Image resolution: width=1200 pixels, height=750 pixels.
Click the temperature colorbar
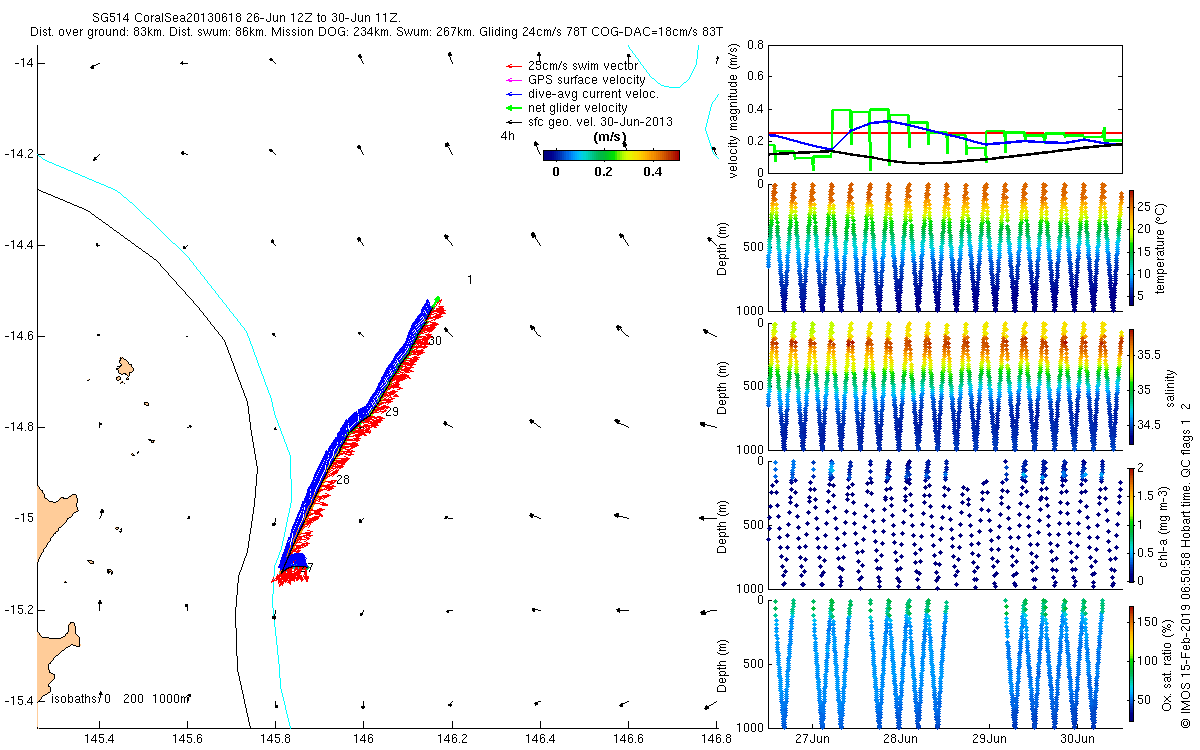(x=1131, y=247)
